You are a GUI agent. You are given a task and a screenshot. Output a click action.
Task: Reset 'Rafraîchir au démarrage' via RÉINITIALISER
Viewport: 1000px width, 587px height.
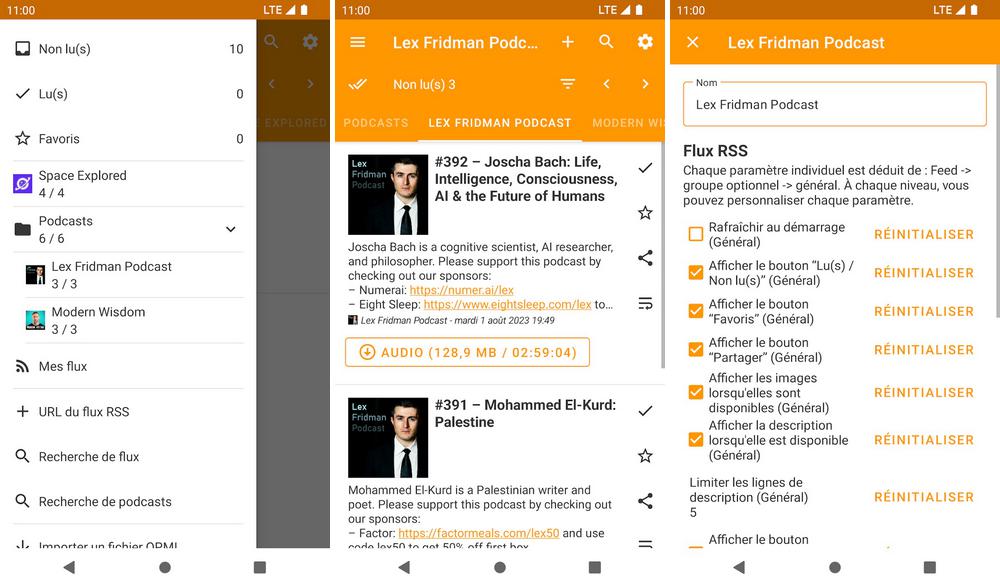point(922,234)
